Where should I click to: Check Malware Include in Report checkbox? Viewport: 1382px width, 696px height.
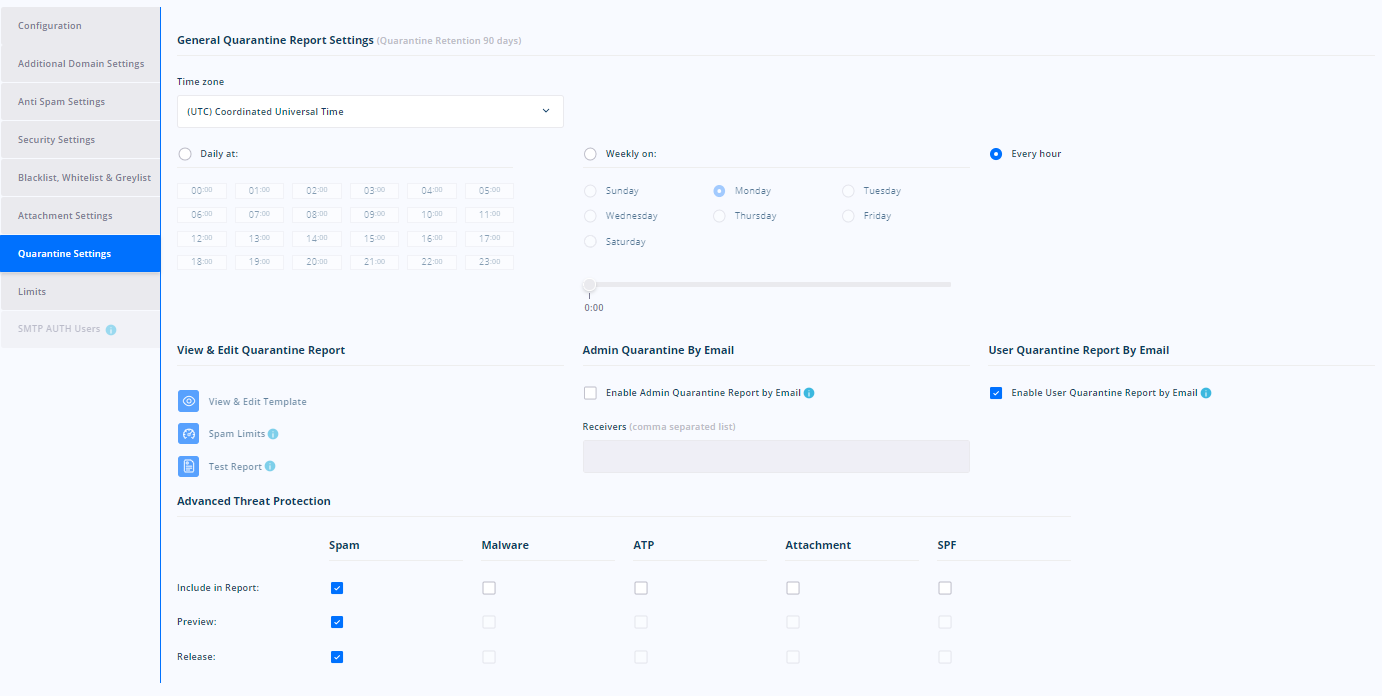pos(489,588)
